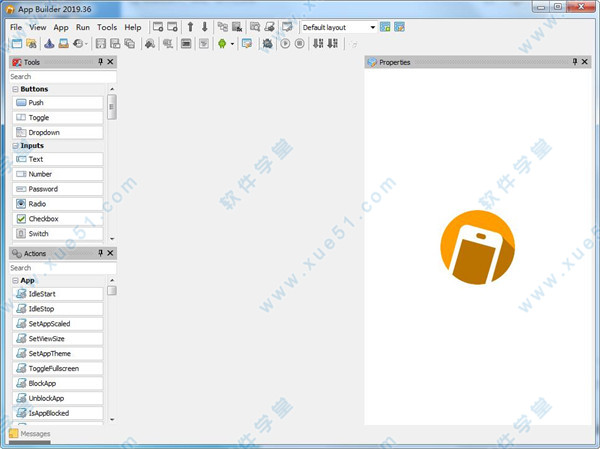
Task: Click the new window icon at toolbar start
Action: click(17, 44)
